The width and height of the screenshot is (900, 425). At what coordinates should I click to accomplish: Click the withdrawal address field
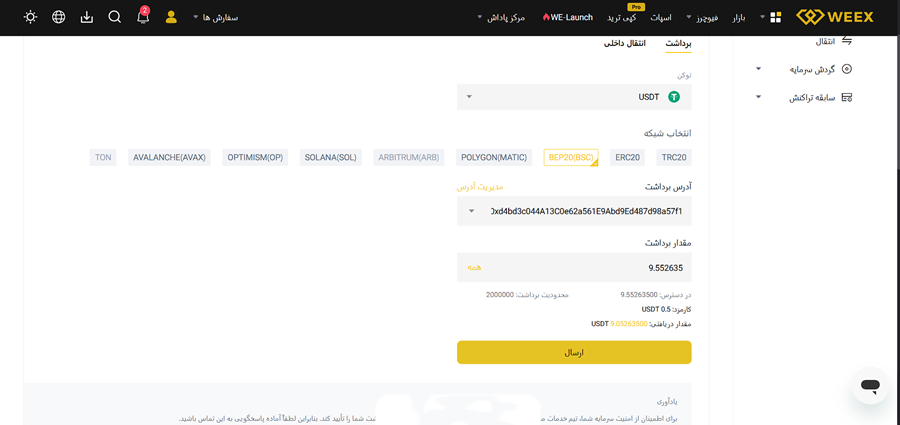click(574, 211)
